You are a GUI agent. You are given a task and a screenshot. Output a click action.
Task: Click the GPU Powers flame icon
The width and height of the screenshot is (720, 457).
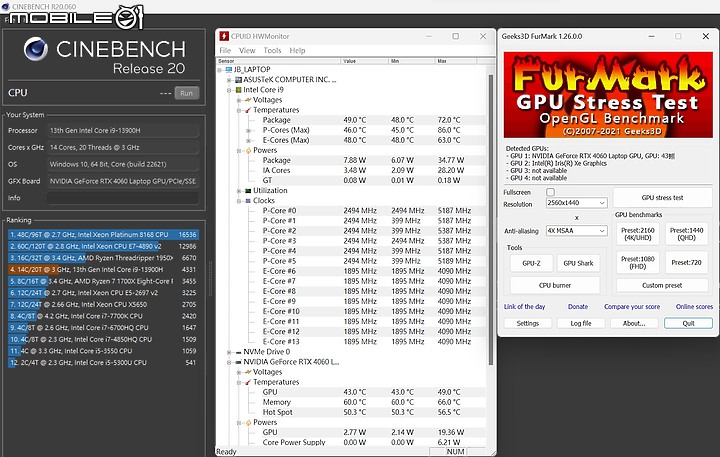248,423
